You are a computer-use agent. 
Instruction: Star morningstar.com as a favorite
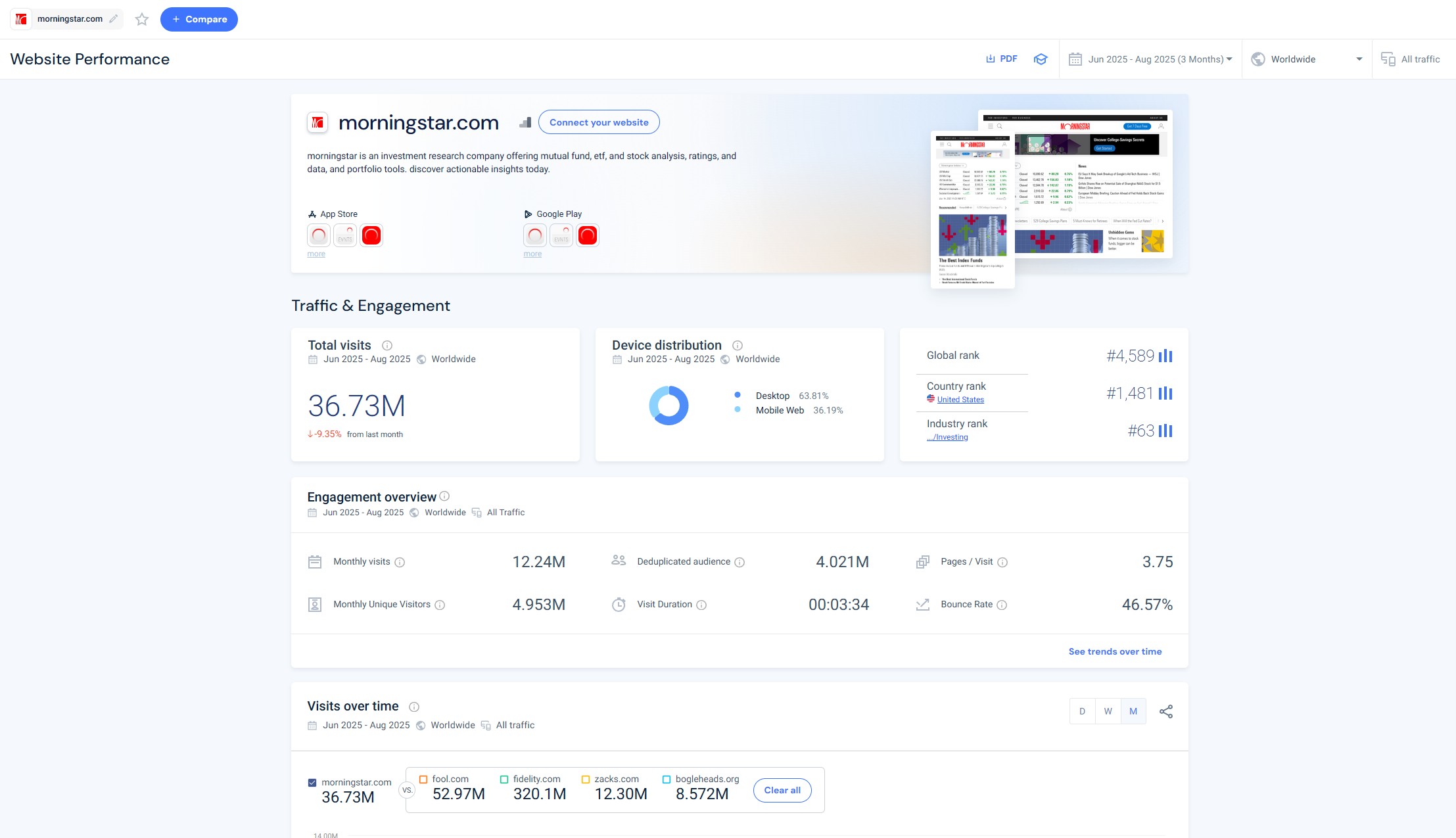pyautogui.click(x=142, y=19)
